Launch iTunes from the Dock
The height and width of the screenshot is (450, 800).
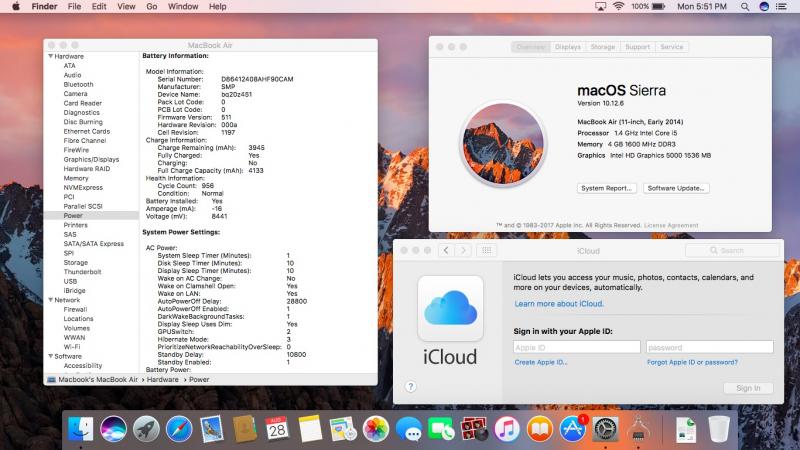(507, 429)
